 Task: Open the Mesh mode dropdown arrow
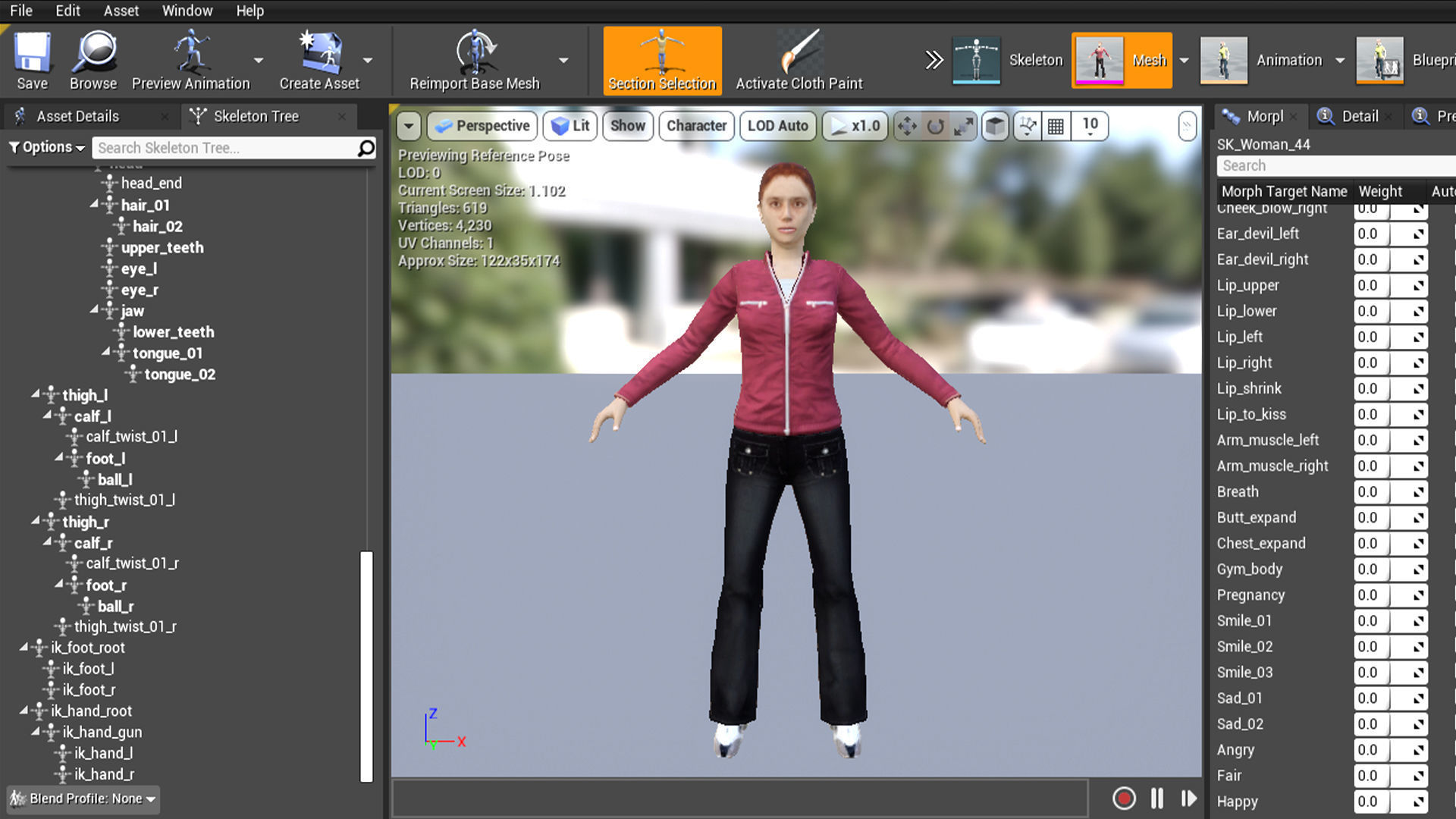tap(1184, 61)
